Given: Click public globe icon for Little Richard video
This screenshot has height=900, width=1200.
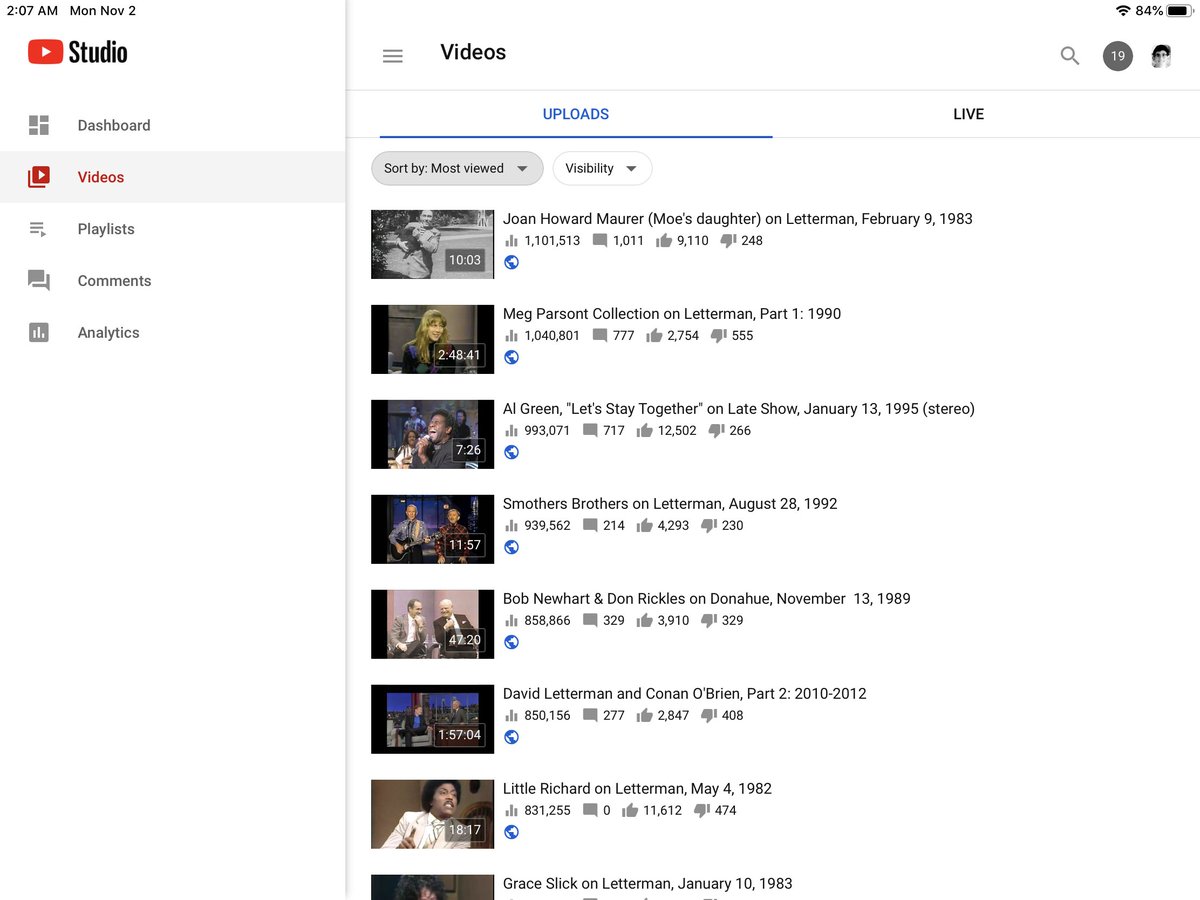Looking at the screenshot, I should (x=511, y=832).
